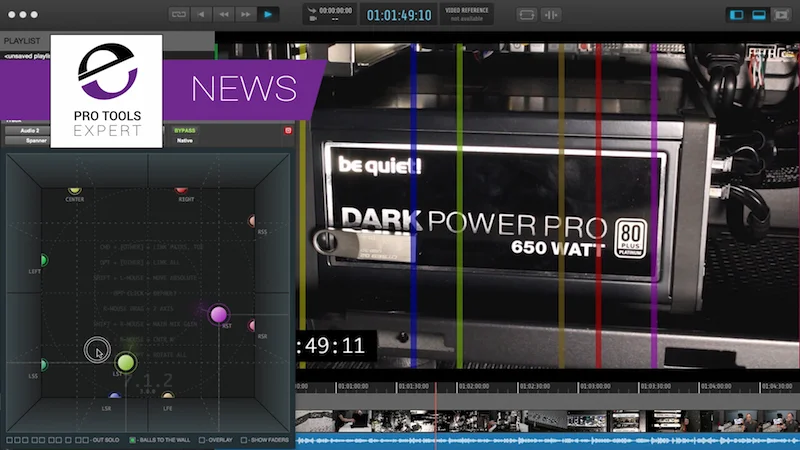Click the go-to-start transport button
Screen dimensions: 800x450
tap(201, 14)
